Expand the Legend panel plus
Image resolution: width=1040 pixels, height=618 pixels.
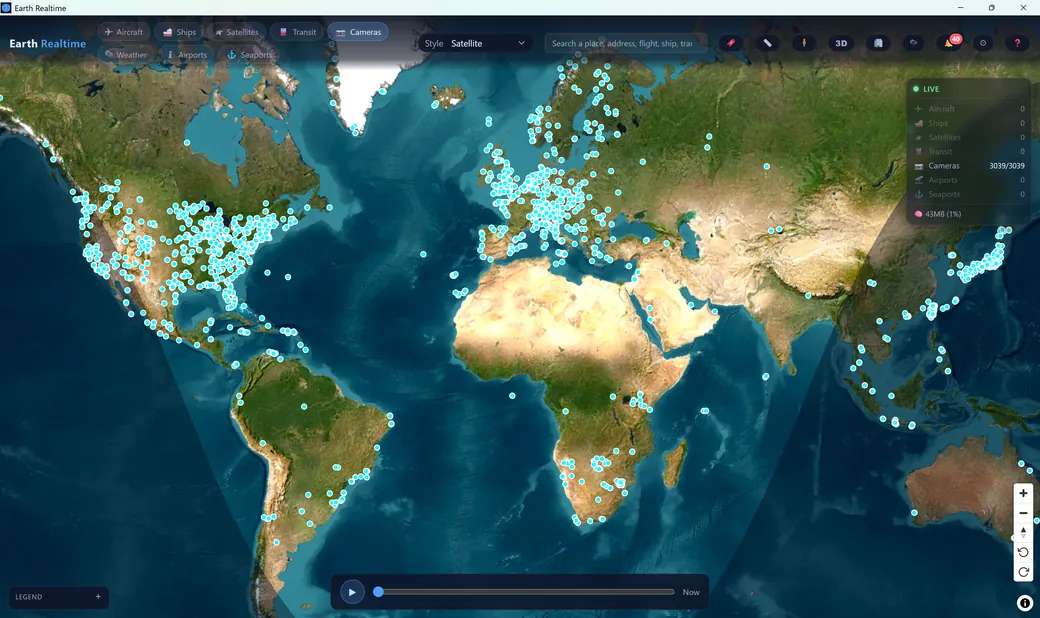click(98, 597)
